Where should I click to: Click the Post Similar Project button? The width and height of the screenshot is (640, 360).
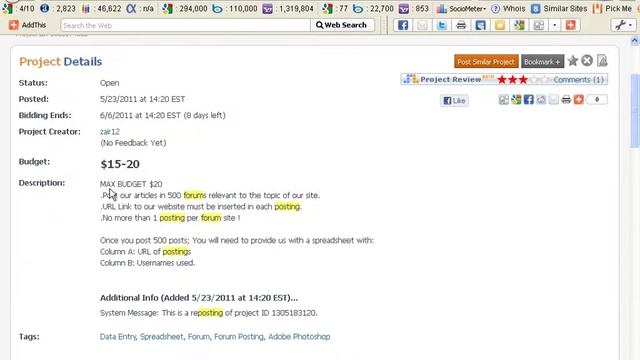[486, 62]
